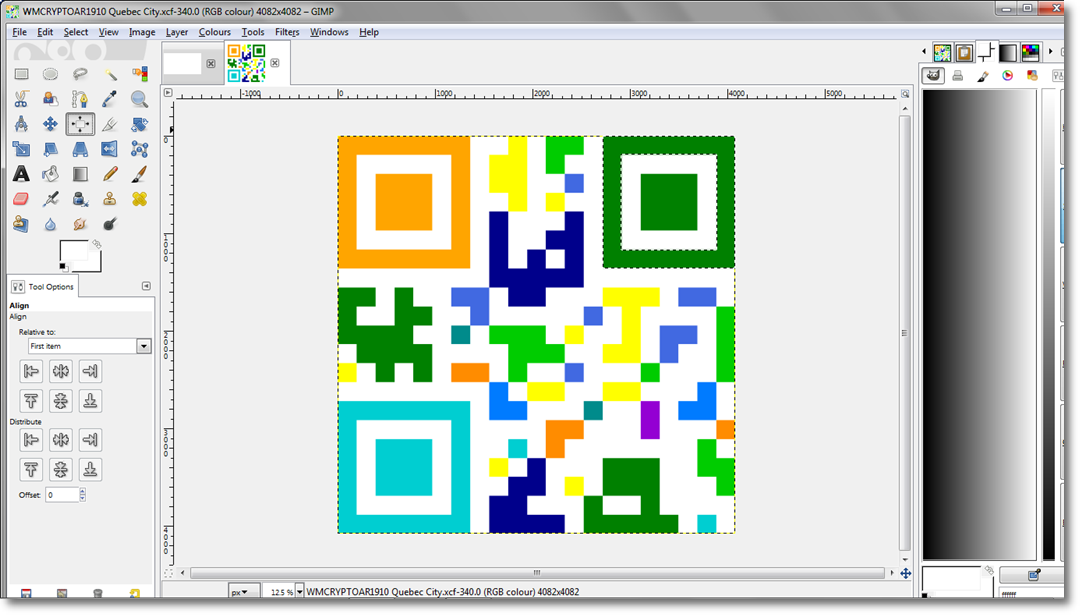Select the Flip tool
Screen dimensions: 1080x615
tap(110, 149)
